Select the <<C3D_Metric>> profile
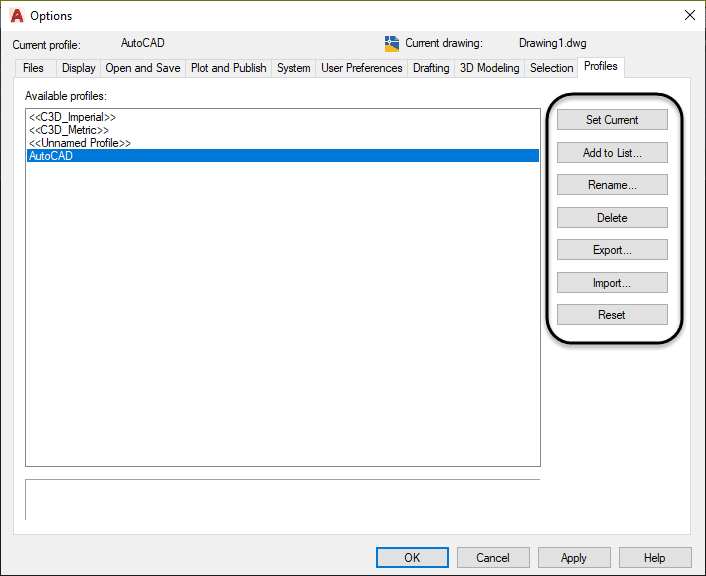Image resolution: width=706 pixels, height=576 pixels. (283, 130)
